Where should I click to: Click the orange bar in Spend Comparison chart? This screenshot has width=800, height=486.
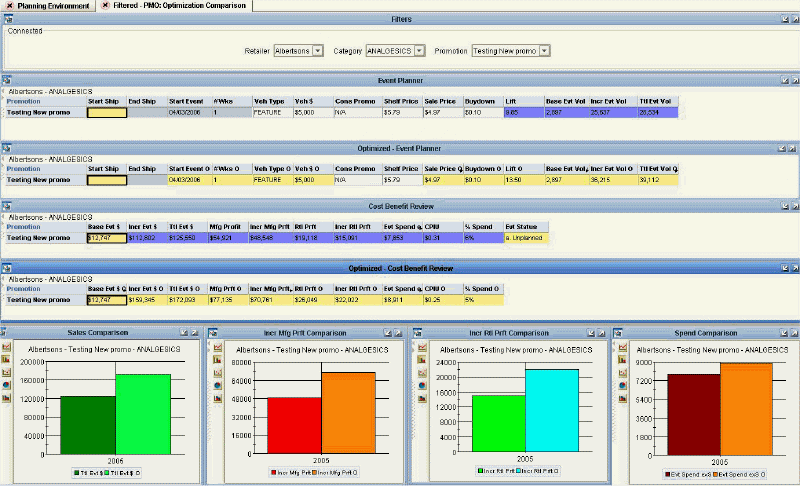pyautogui.click(x=746, y=409)
